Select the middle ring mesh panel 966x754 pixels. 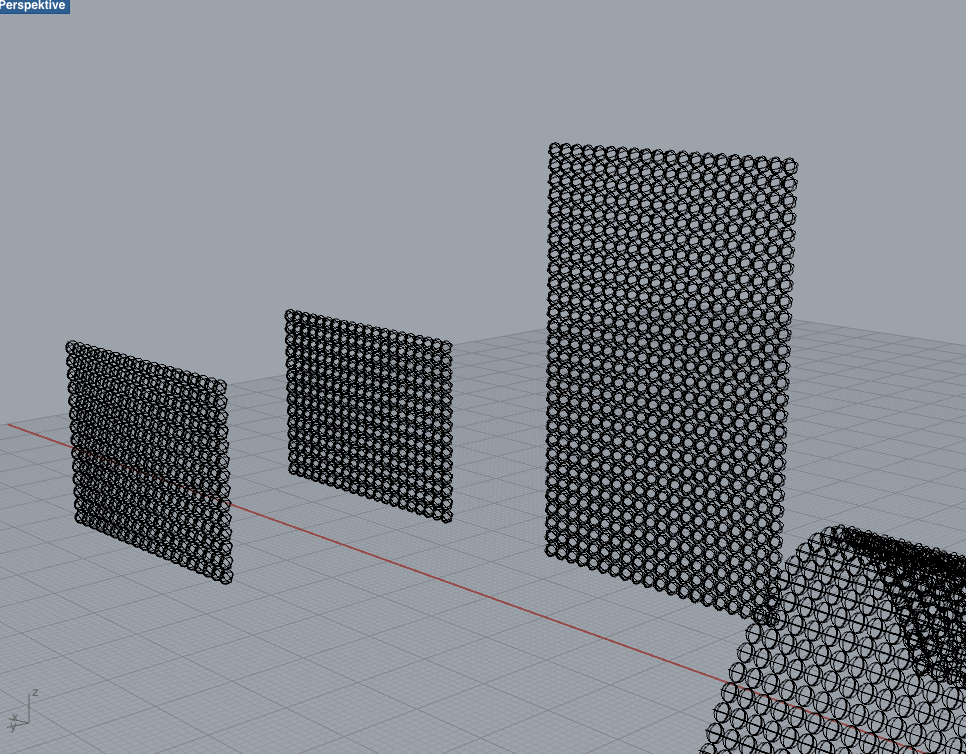pyautogui.click(x=368, y=416)
